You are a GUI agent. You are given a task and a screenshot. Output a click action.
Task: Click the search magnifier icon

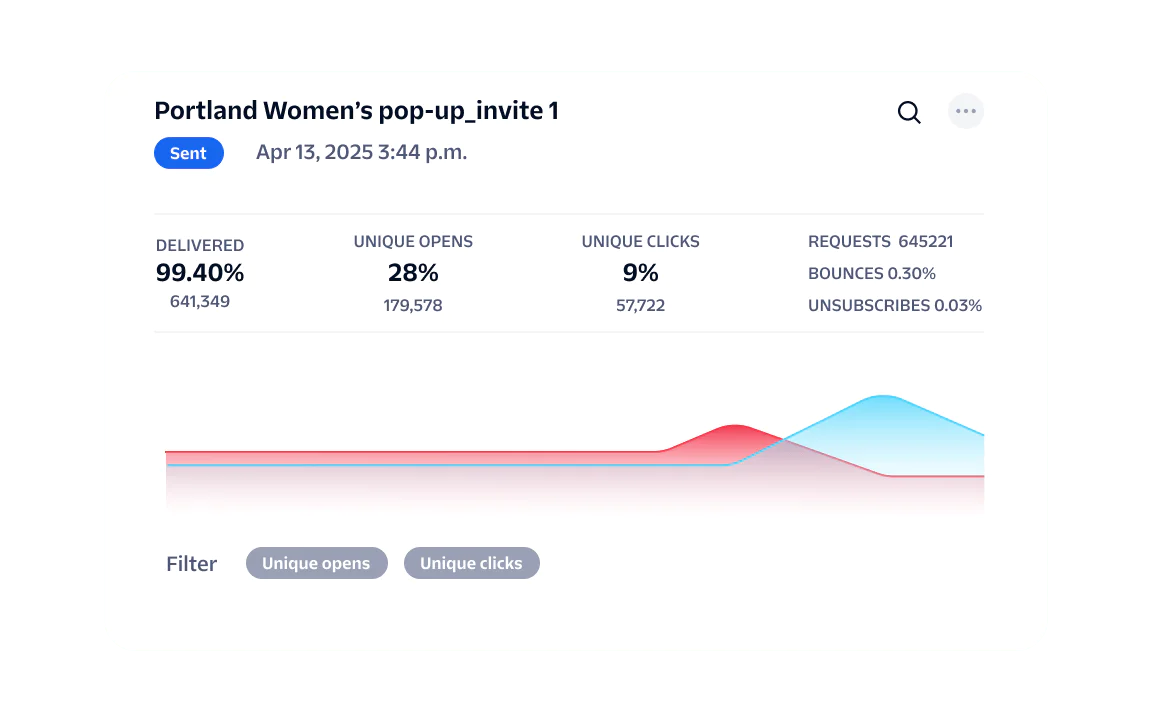tap(909, 112)
